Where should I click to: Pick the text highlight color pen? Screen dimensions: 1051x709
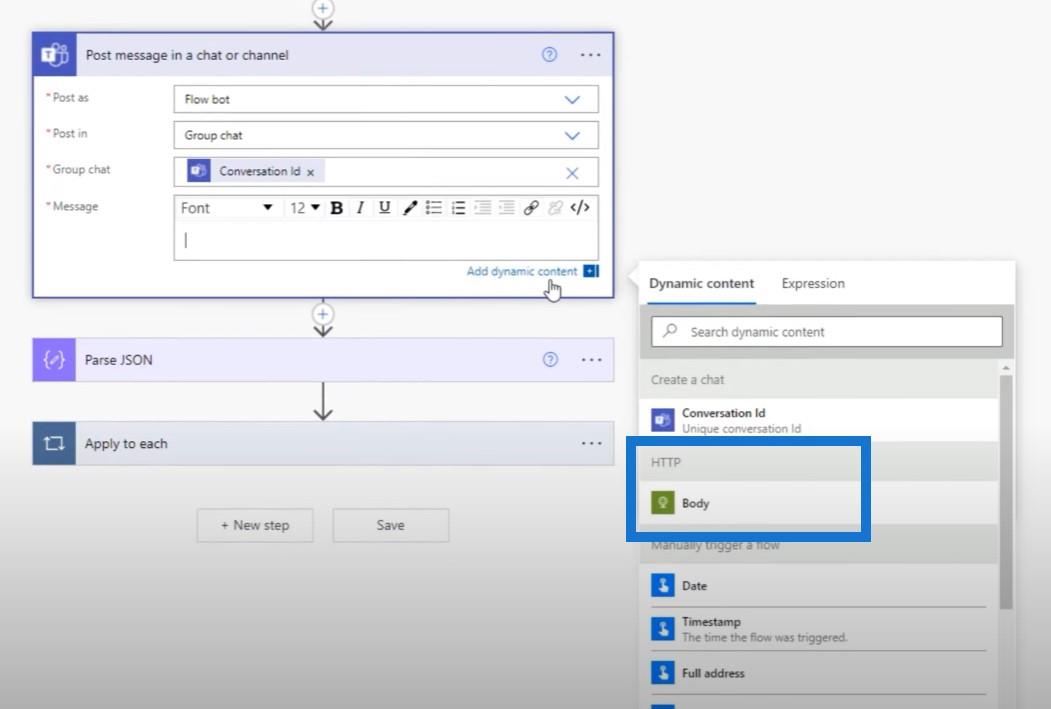click(410, 208)
